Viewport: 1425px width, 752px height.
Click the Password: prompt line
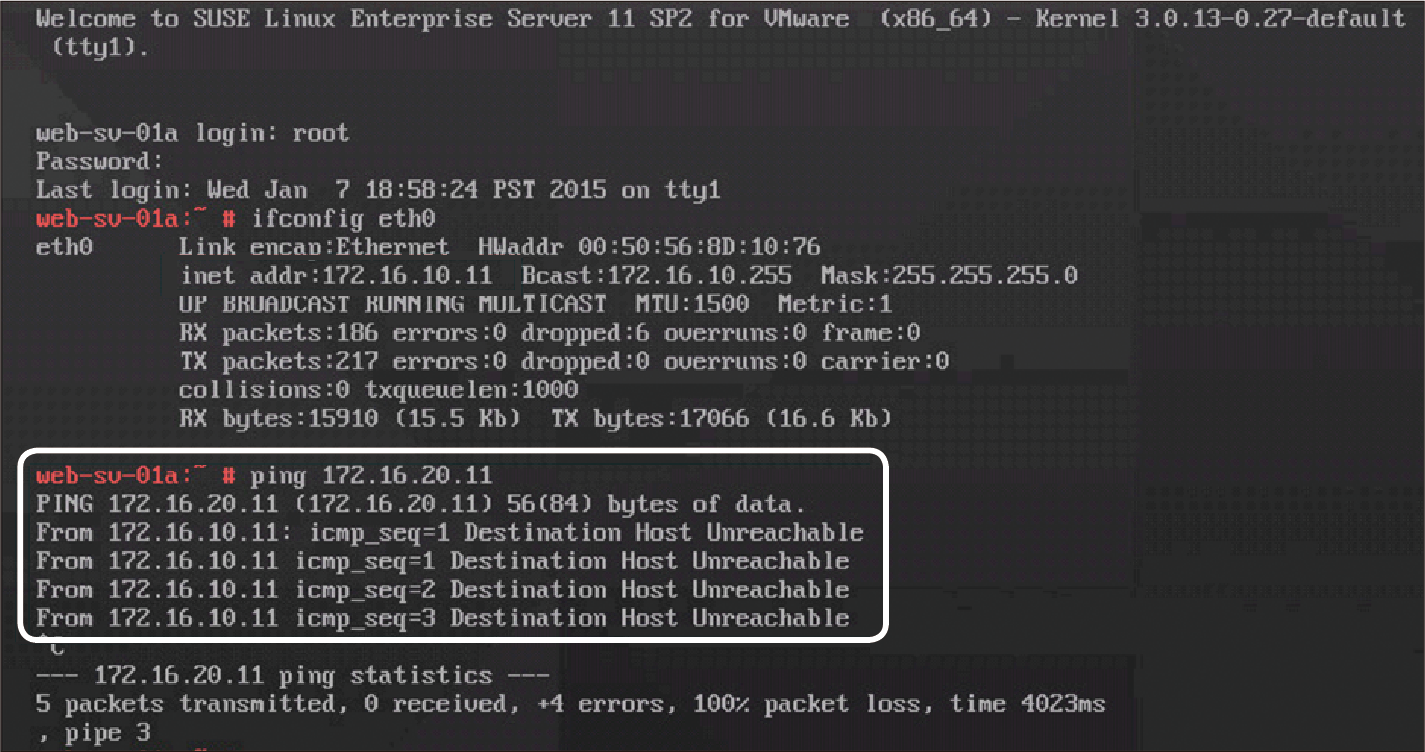99,161
